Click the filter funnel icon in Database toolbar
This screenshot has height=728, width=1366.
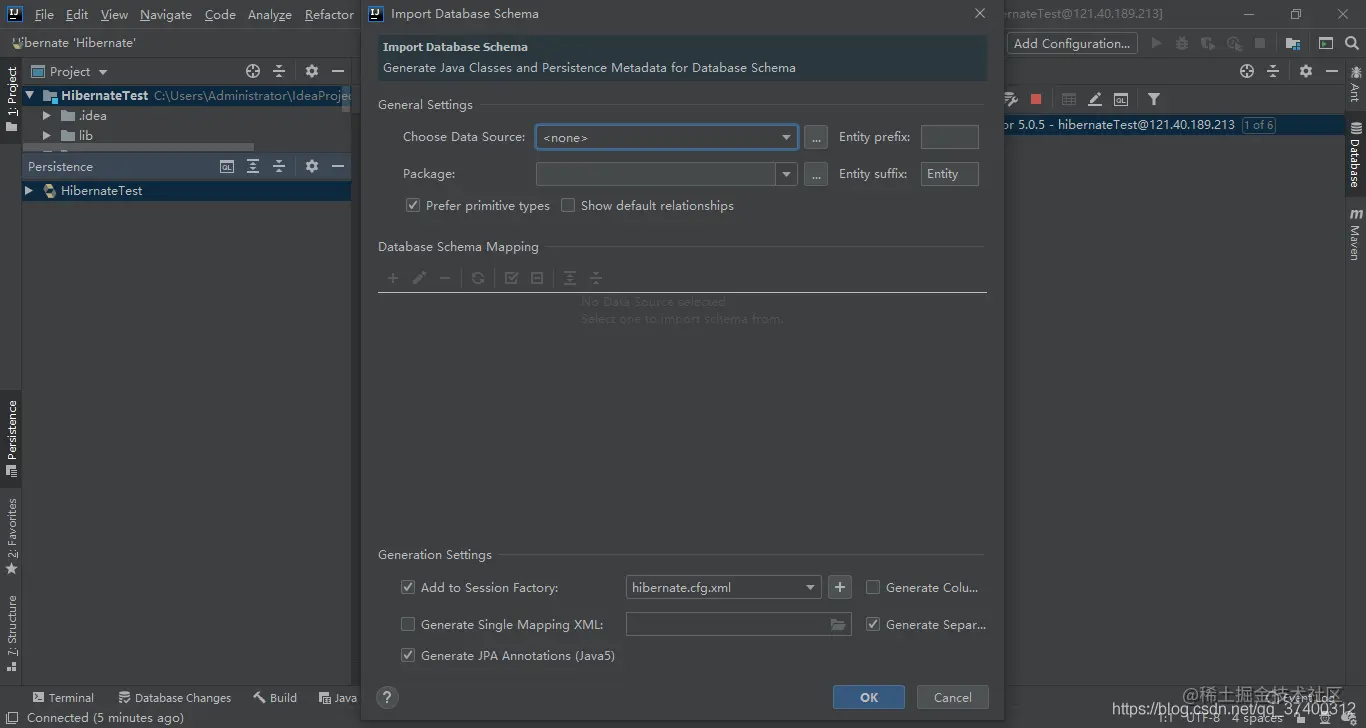click(x=1154, y=99)
